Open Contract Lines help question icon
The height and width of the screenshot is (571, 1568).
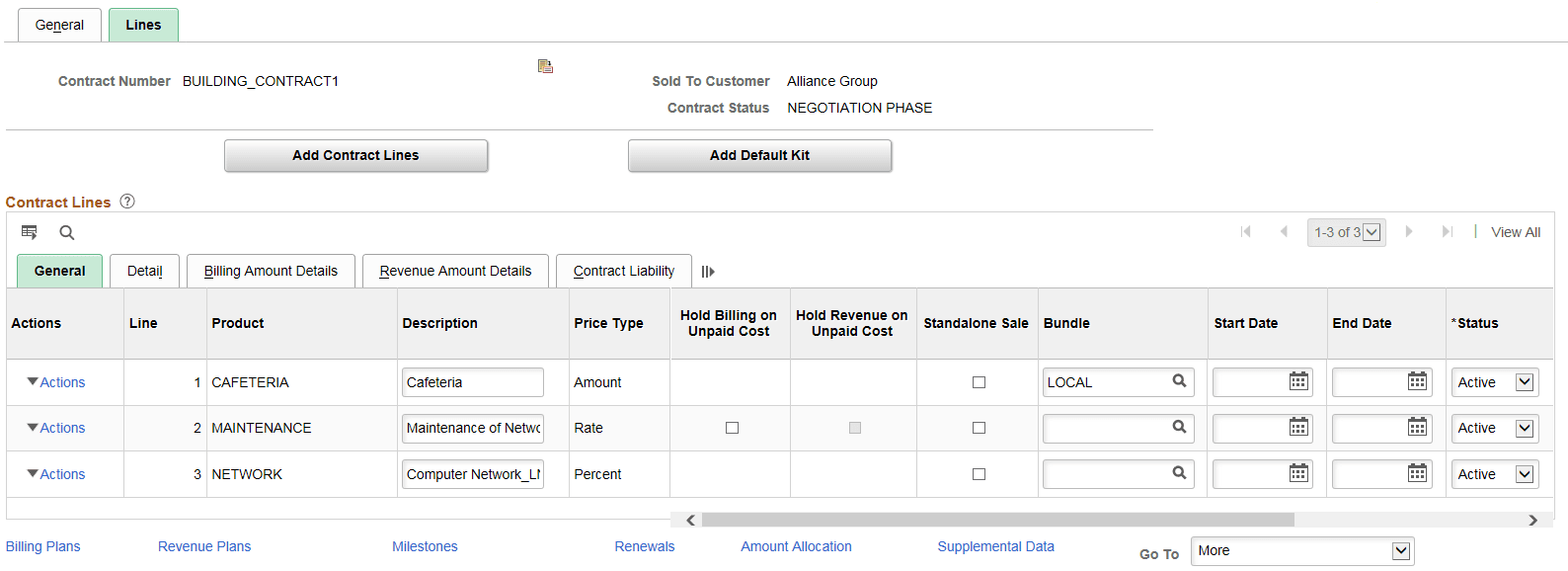127,202
